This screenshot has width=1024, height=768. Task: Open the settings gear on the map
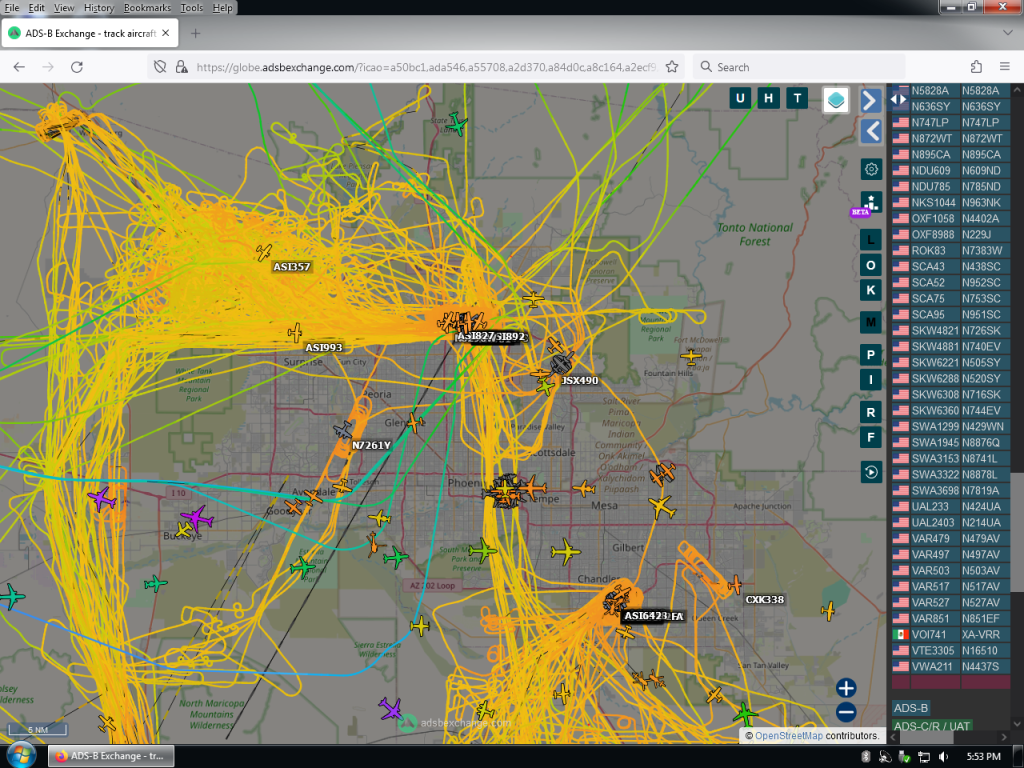[871, 170]
